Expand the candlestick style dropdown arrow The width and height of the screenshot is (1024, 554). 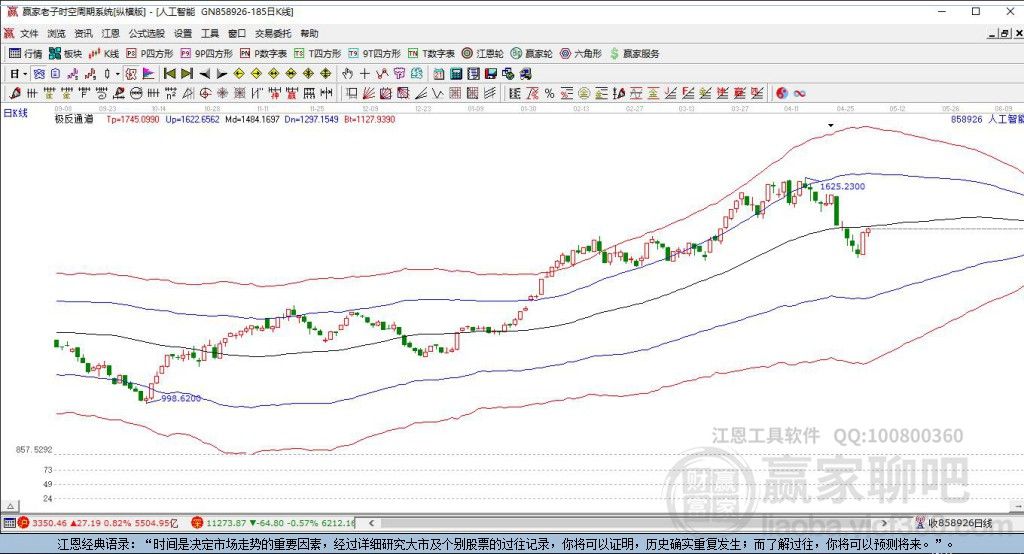(117, 73)
